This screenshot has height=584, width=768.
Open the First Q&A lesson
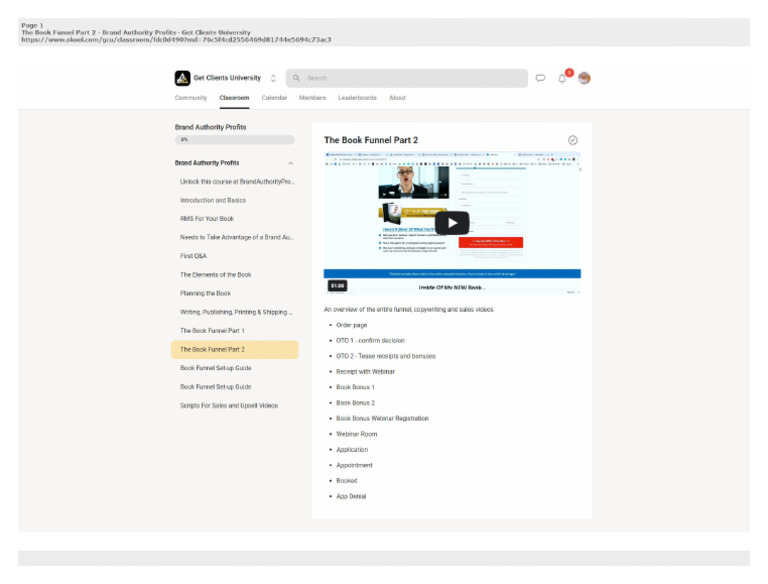pyautogui.click(x=235, y=256)
